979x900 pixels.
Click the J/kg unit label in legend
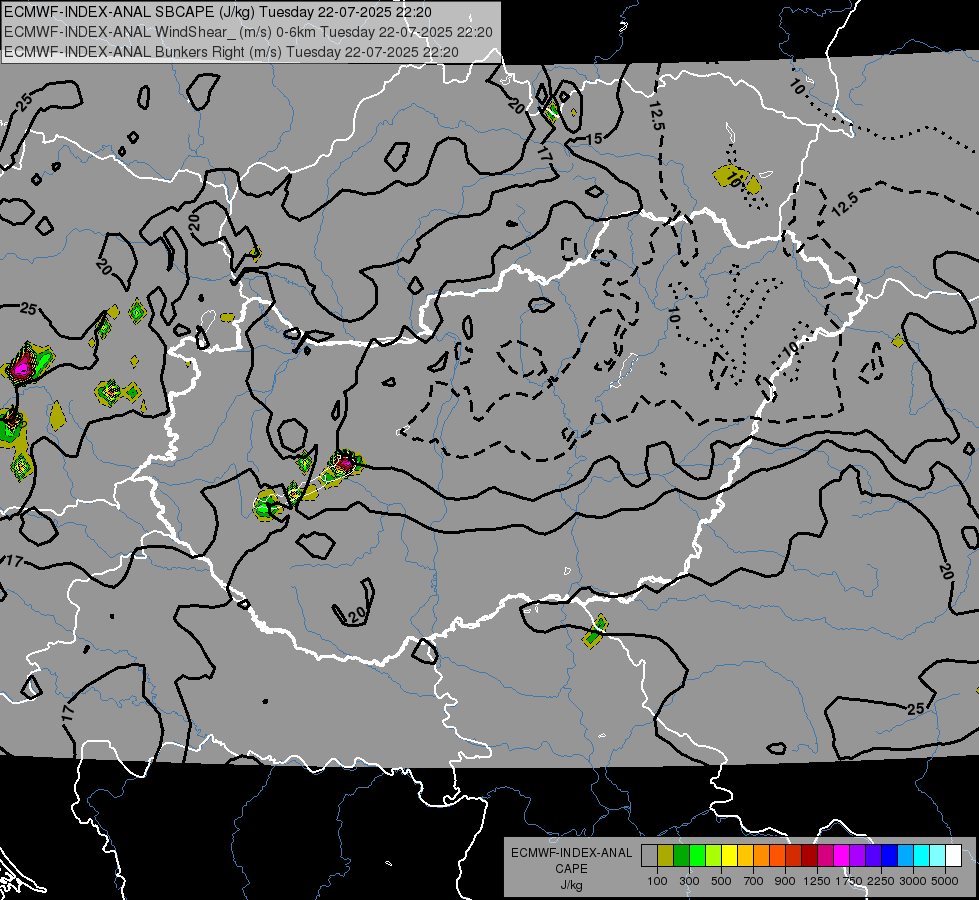coord(571,885)
